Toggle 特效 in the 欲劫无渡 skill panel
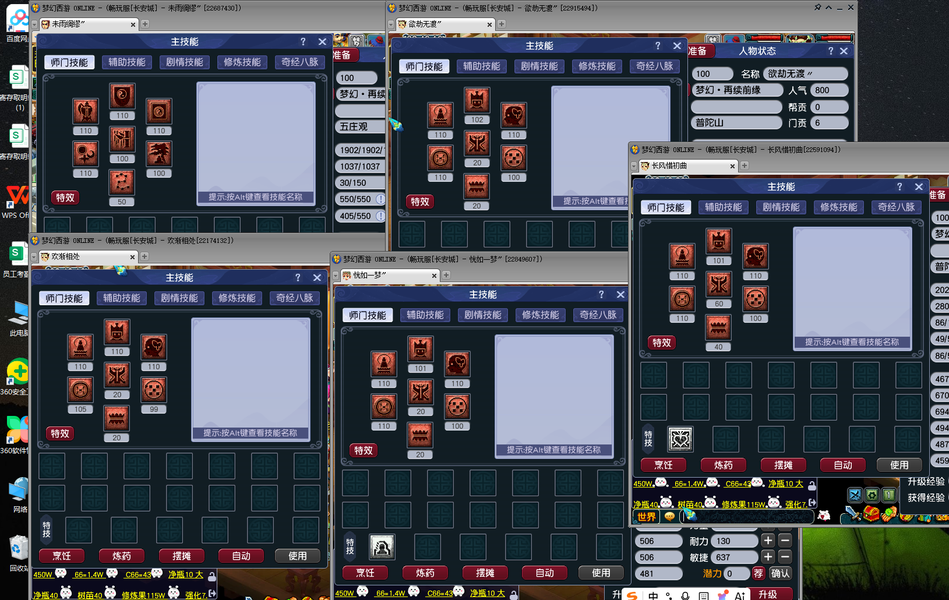 [420, 202]
